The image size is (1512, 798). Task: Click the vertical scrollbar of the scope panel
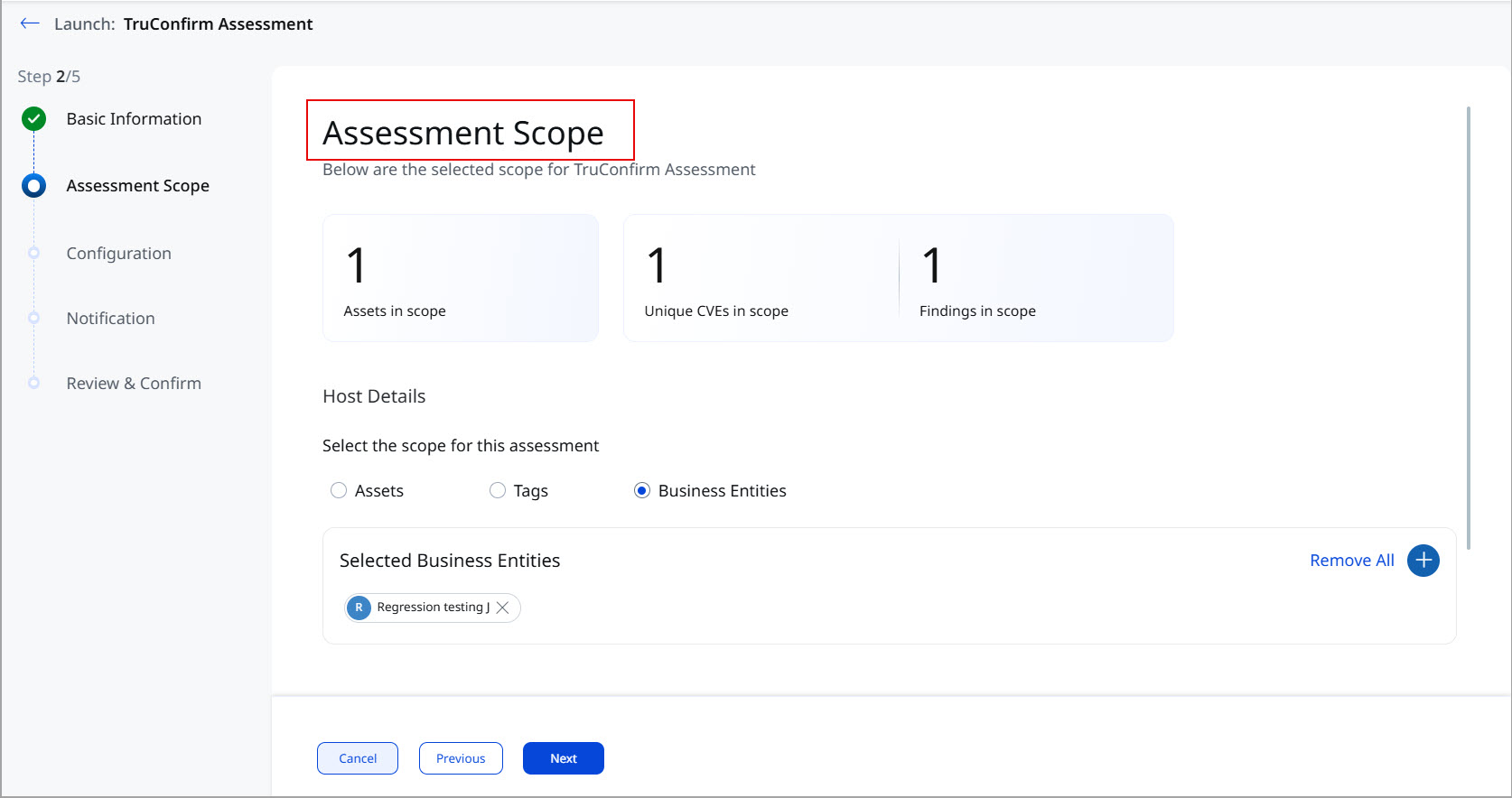coord(1469,328)
